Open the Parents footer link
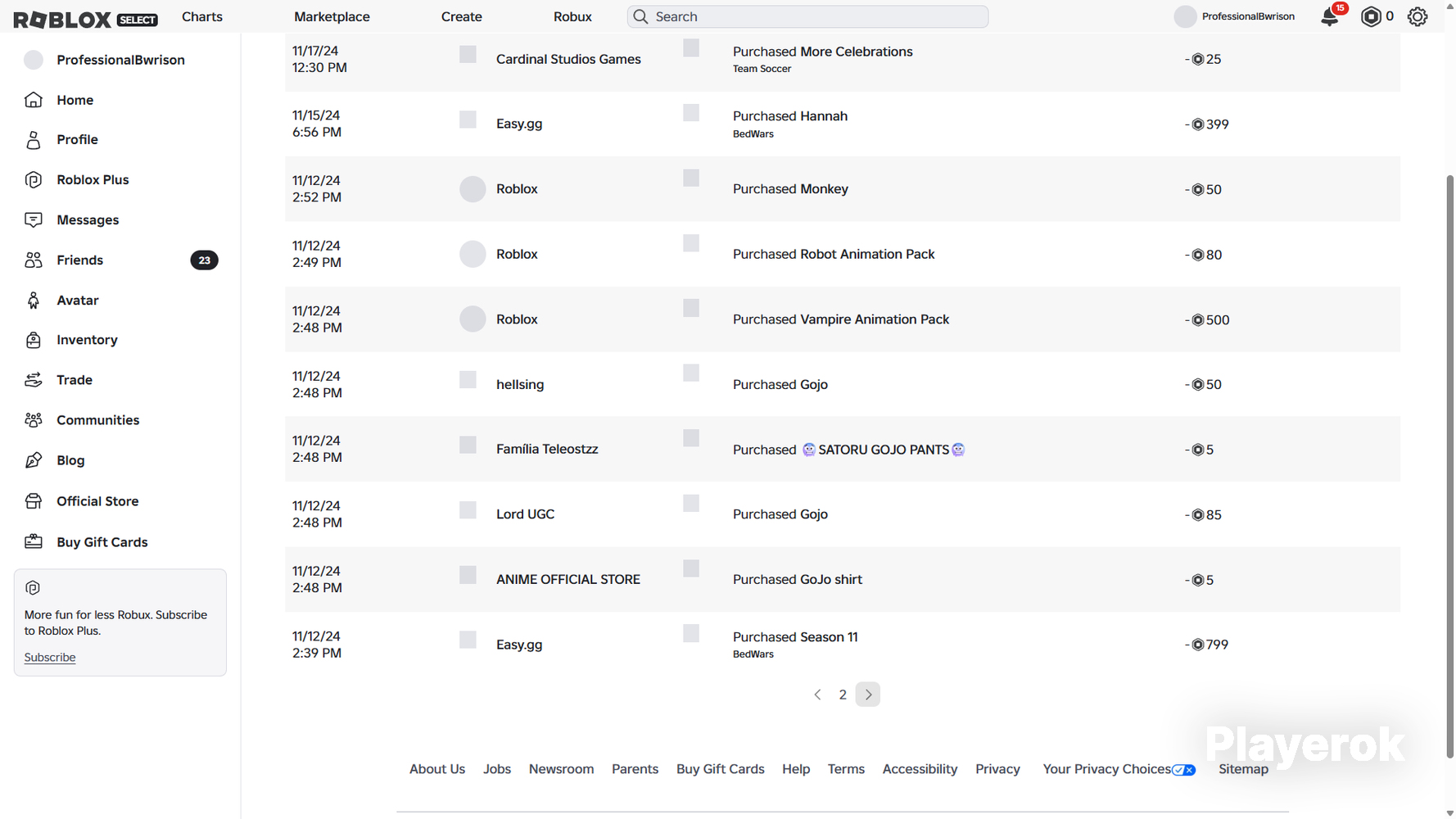The width and height of the screenshot is (1456, 819). pos(635,769)
